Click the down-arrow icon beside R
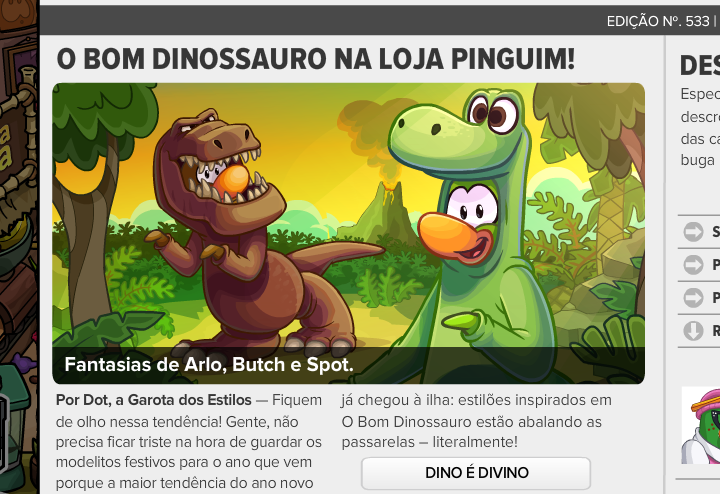The width and height of the screenshot is (720, 494). coord(693,331)
